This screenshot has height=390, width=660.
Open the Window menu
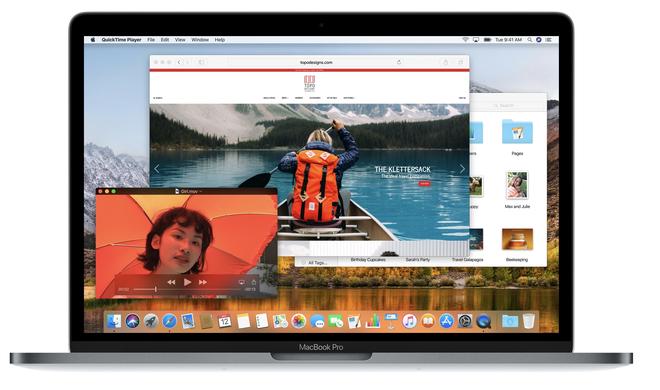(x=200, y=40)
